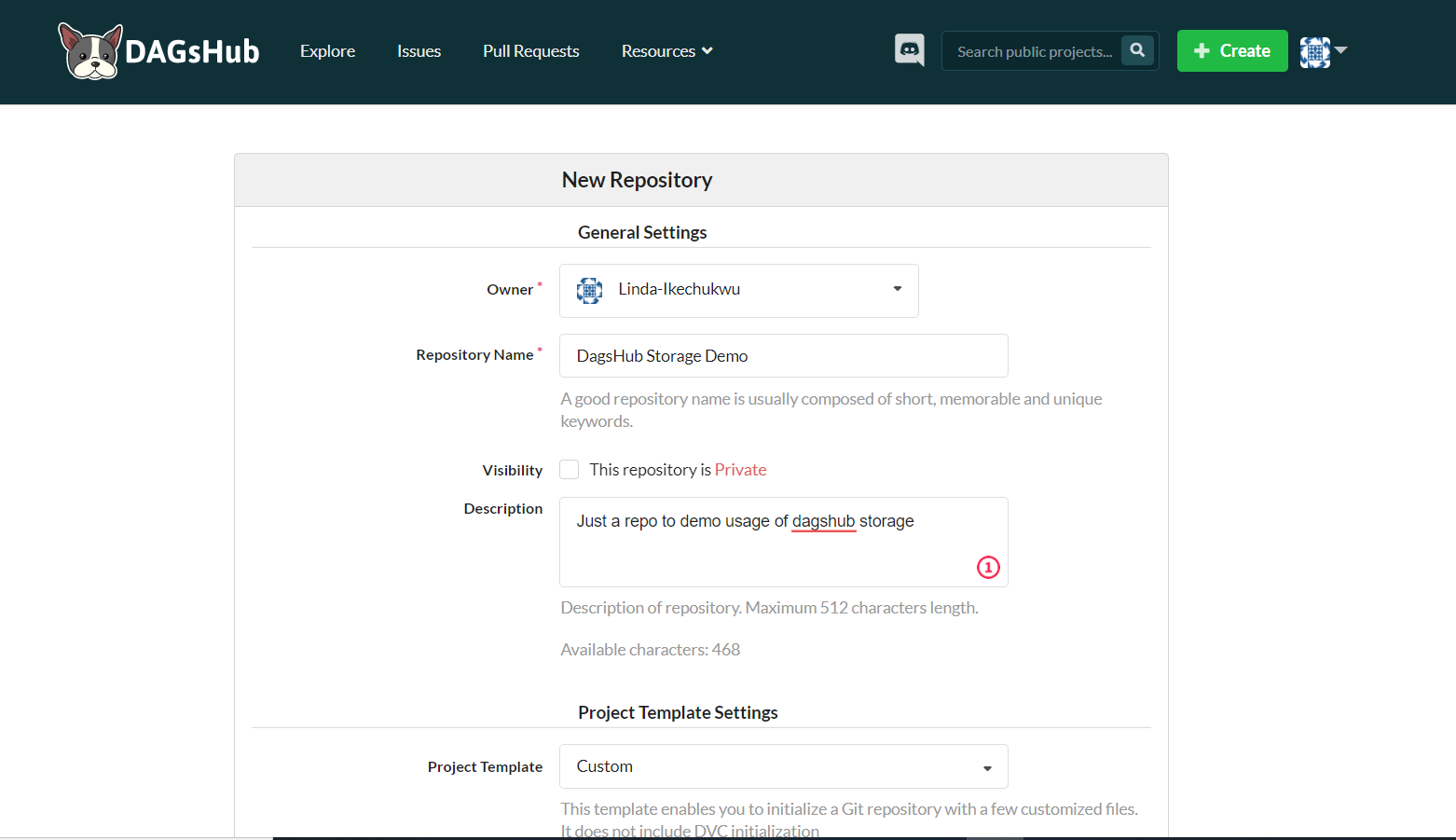The image size is (1456, 840).
Task: Click the "General Settings" section title
Action: pos(642,232)
